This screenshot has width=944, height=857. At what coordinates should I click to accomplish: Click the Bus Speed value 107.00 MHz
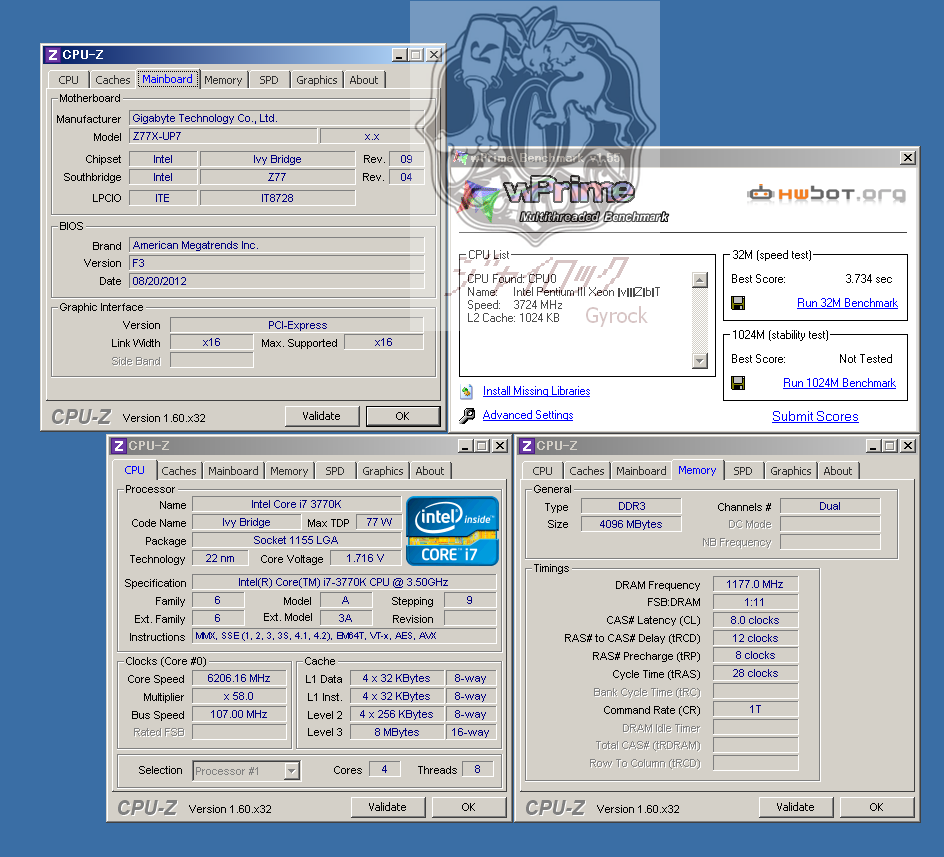(x=239, y=714)
